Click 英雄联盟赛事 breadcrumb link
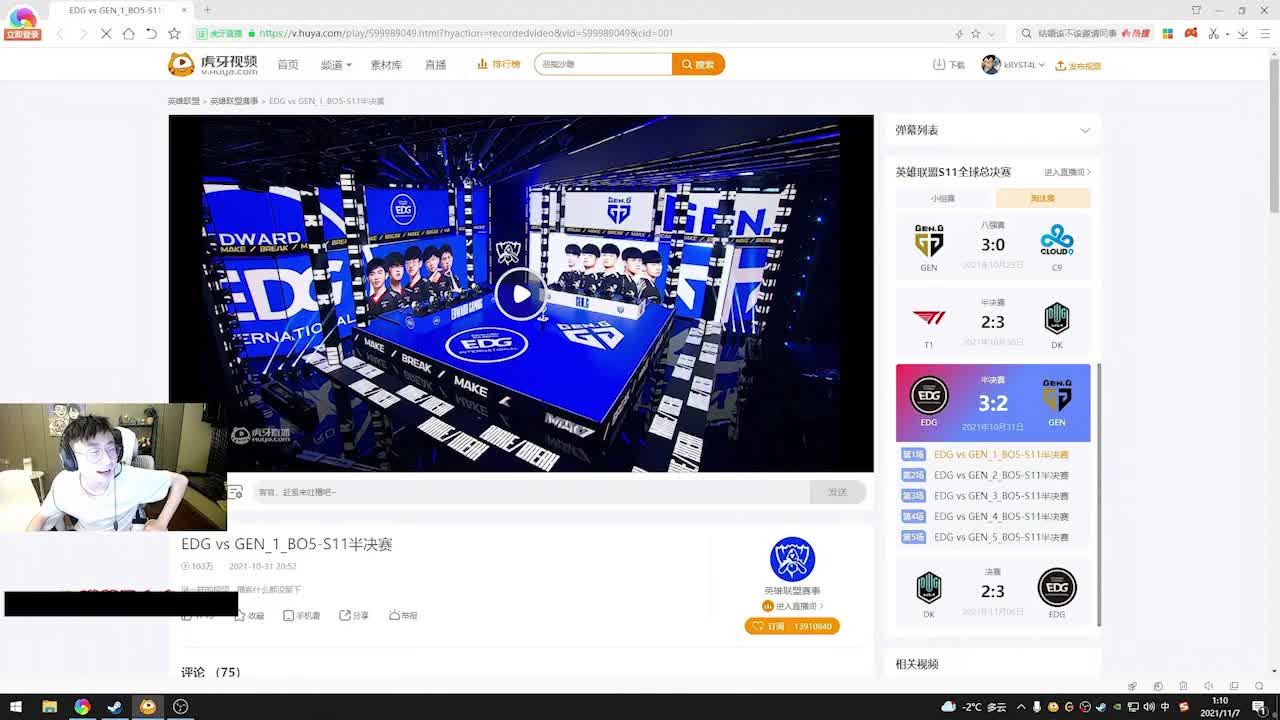This screenshot has height=720, width=1280. [x=234, y=101]
